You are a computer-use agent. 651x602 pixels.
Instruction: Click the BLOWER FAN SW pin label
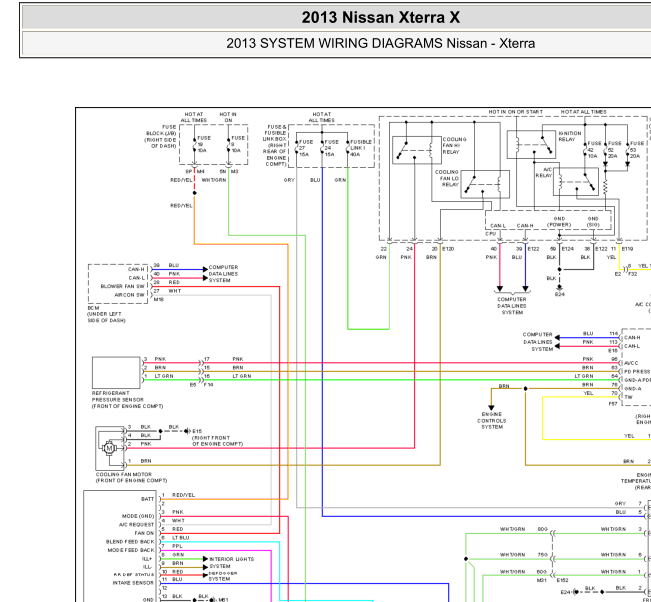(x=122, y=286)
